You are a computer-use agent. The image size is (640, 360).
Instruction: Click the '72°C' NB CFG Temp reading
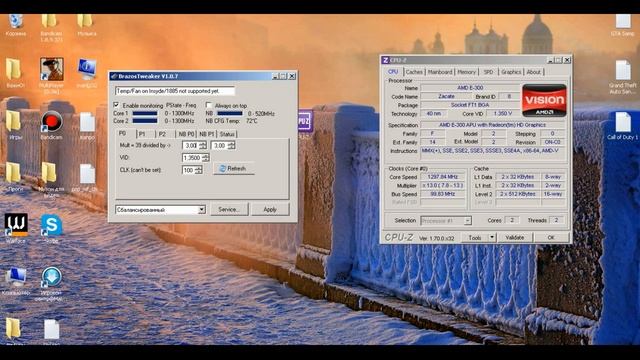click(x=251, y=121)
